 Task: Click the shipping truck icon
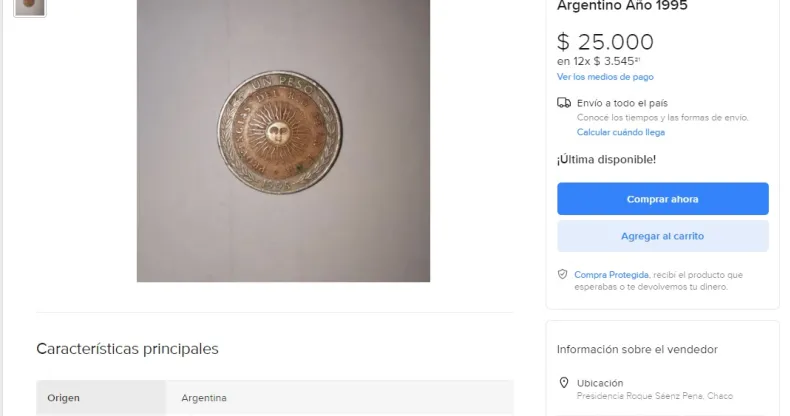click(x=564, y=103)
